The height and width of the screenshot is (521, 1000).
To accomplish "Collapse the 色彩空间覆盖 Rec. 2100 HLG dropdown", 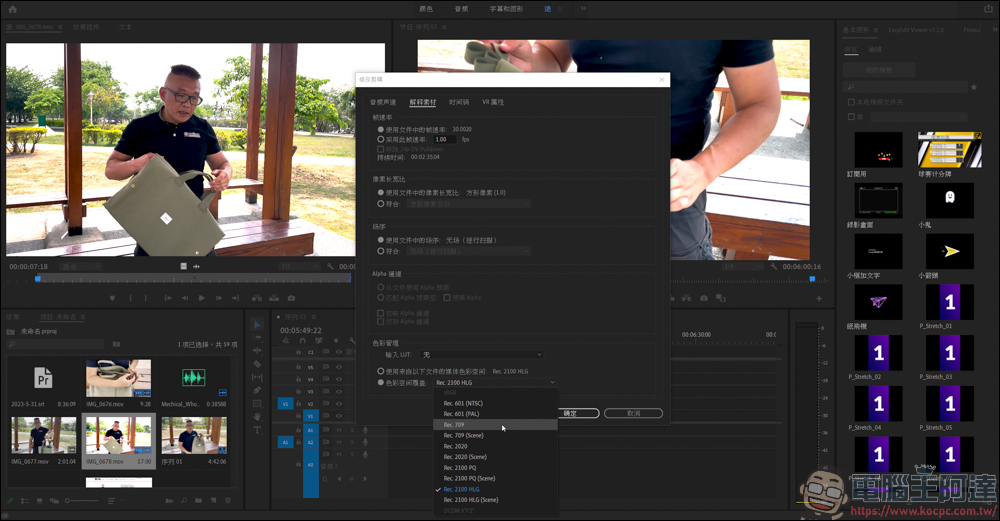I will (x=495, y=383).
